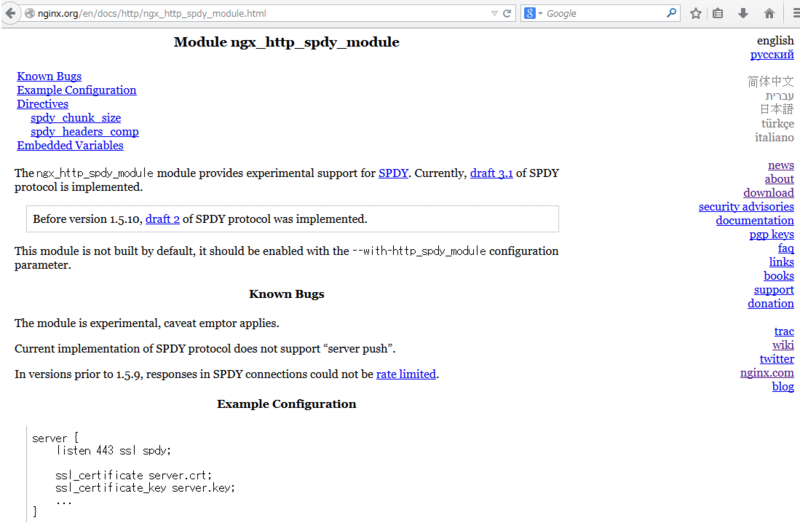The height and width of the screenshot is (523, 800).
Task: Jump to Example Configuration contents link
Action: (x=77, y=90)
